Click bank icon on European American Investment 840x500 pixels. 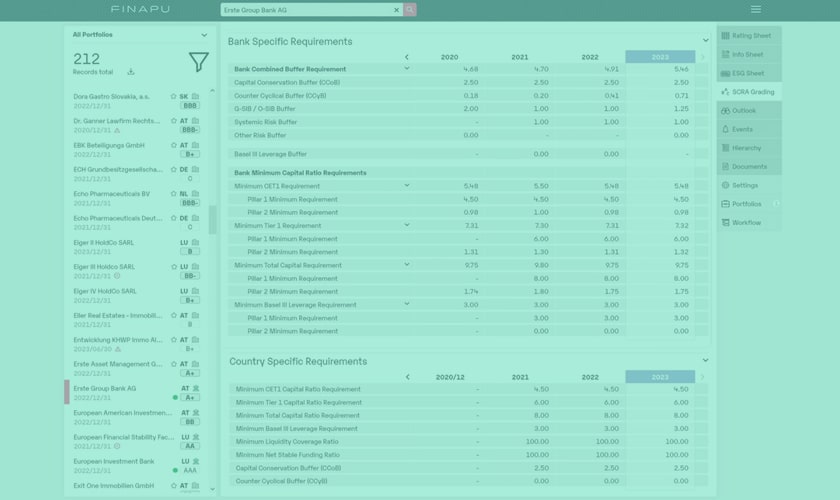pos(196,413)
